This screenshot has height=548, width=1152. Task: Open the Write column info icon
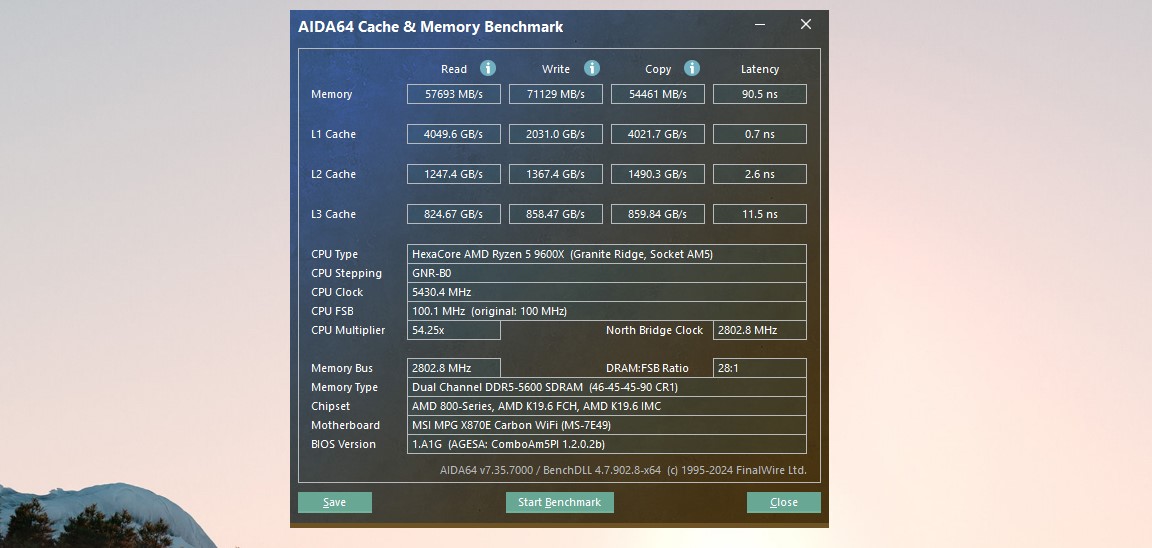(x=592, y=68)
